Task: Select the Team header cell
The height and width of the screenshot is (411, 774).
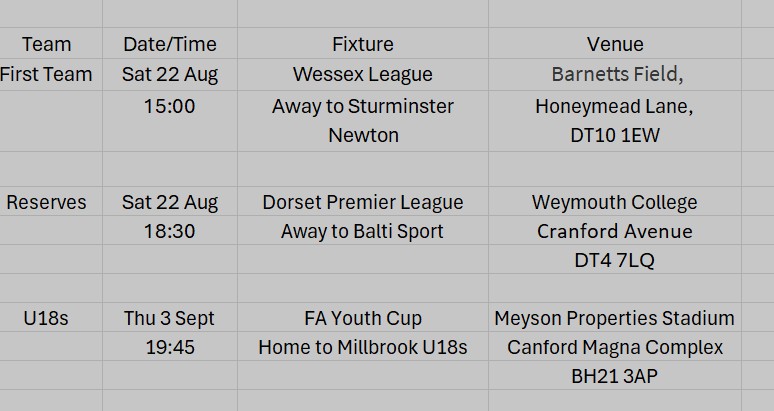Action: pos(46,44)
